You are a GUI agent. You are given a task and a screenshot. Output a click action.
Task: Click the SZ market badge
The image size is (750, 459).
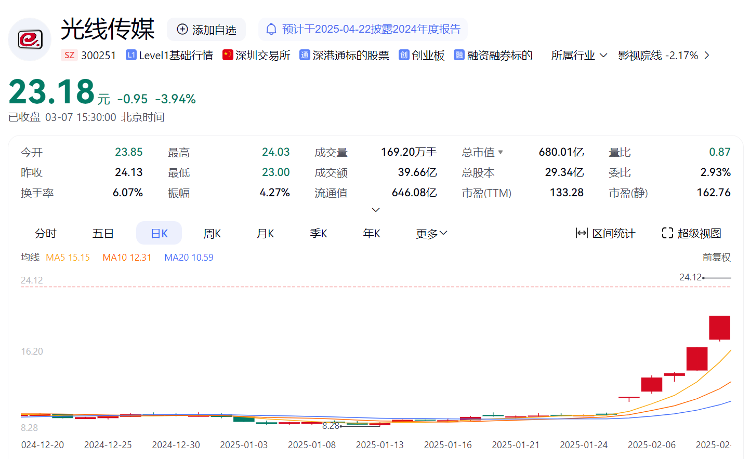coord(69,55)
